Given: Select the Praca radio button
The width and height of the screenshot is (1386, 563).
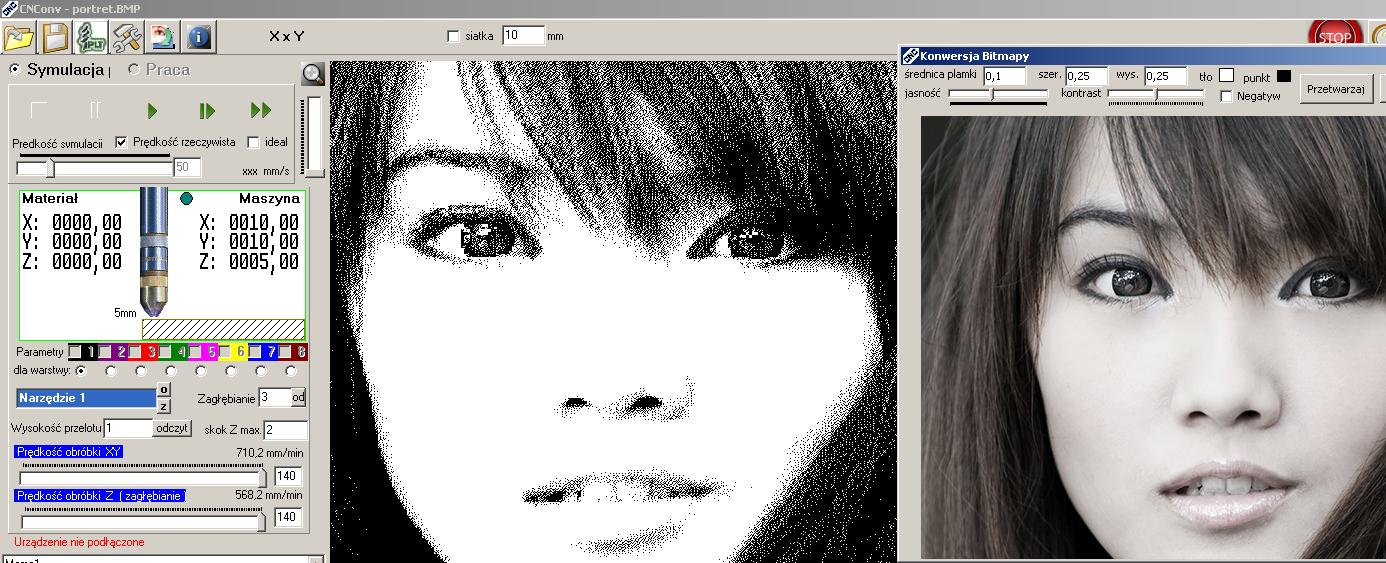Looking at the screenshot, I should tap(134, 69).
